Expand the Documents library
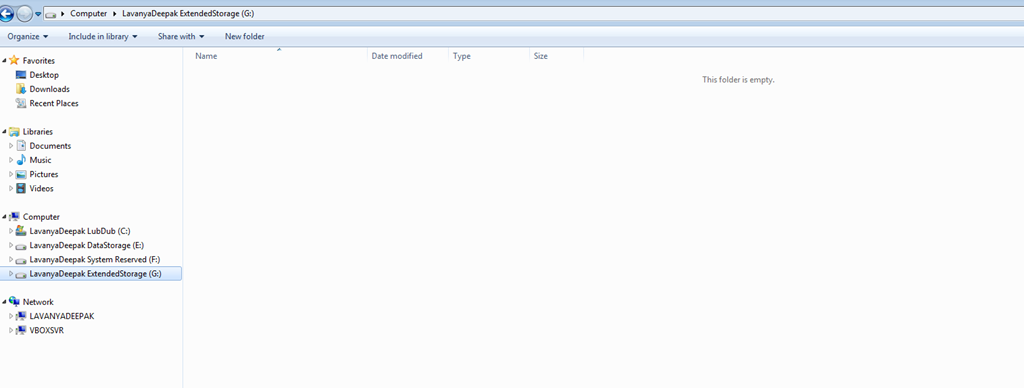 [11, 146]
